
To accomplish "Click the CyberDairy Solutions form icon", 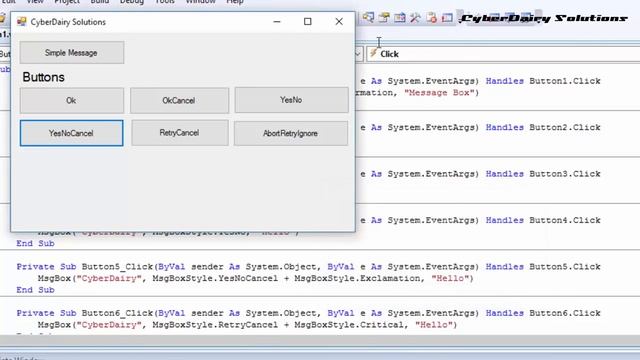I will coord(22,22).
